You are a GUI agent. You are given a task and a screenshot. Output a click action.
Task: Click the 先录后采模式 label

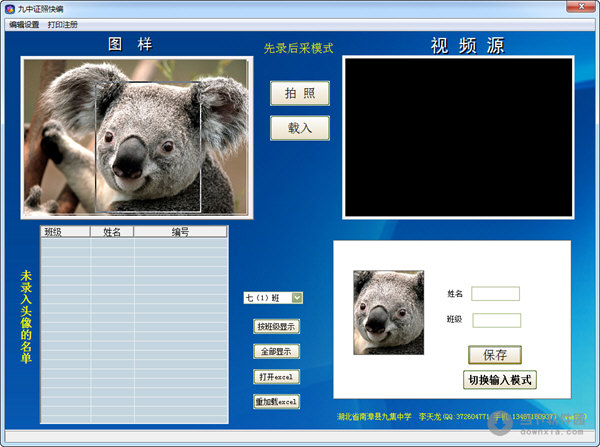tap(298, 48)
